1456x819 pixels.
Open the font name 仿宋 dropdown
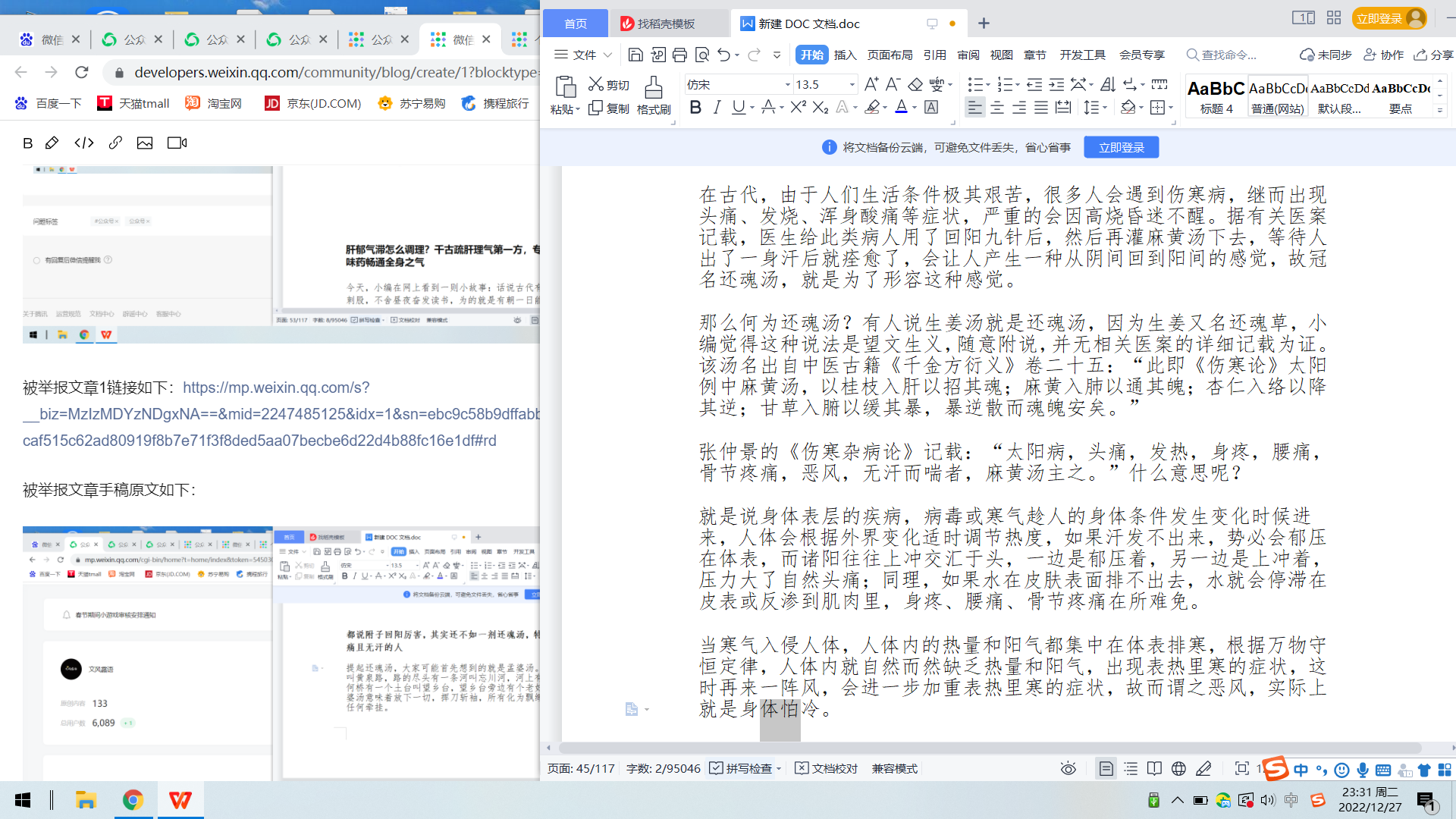click(787, 84)
